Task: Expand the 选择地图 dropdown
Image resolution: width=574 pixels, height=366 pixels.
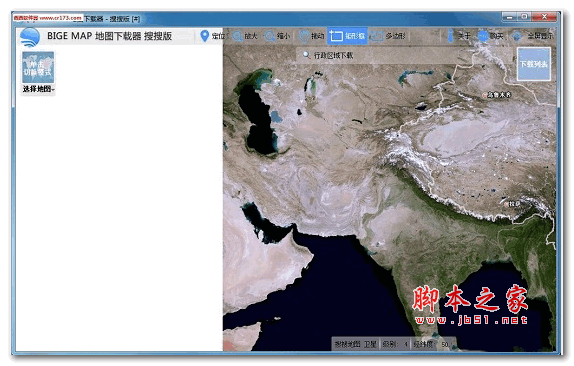Action: [x=38, y=89]
